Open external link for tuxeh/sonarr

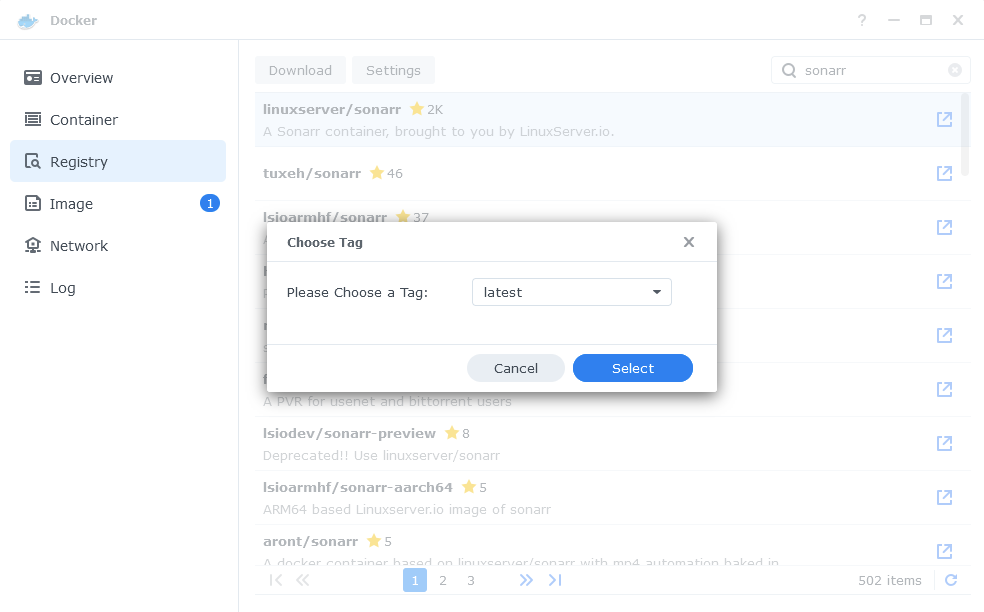[944, 173]
